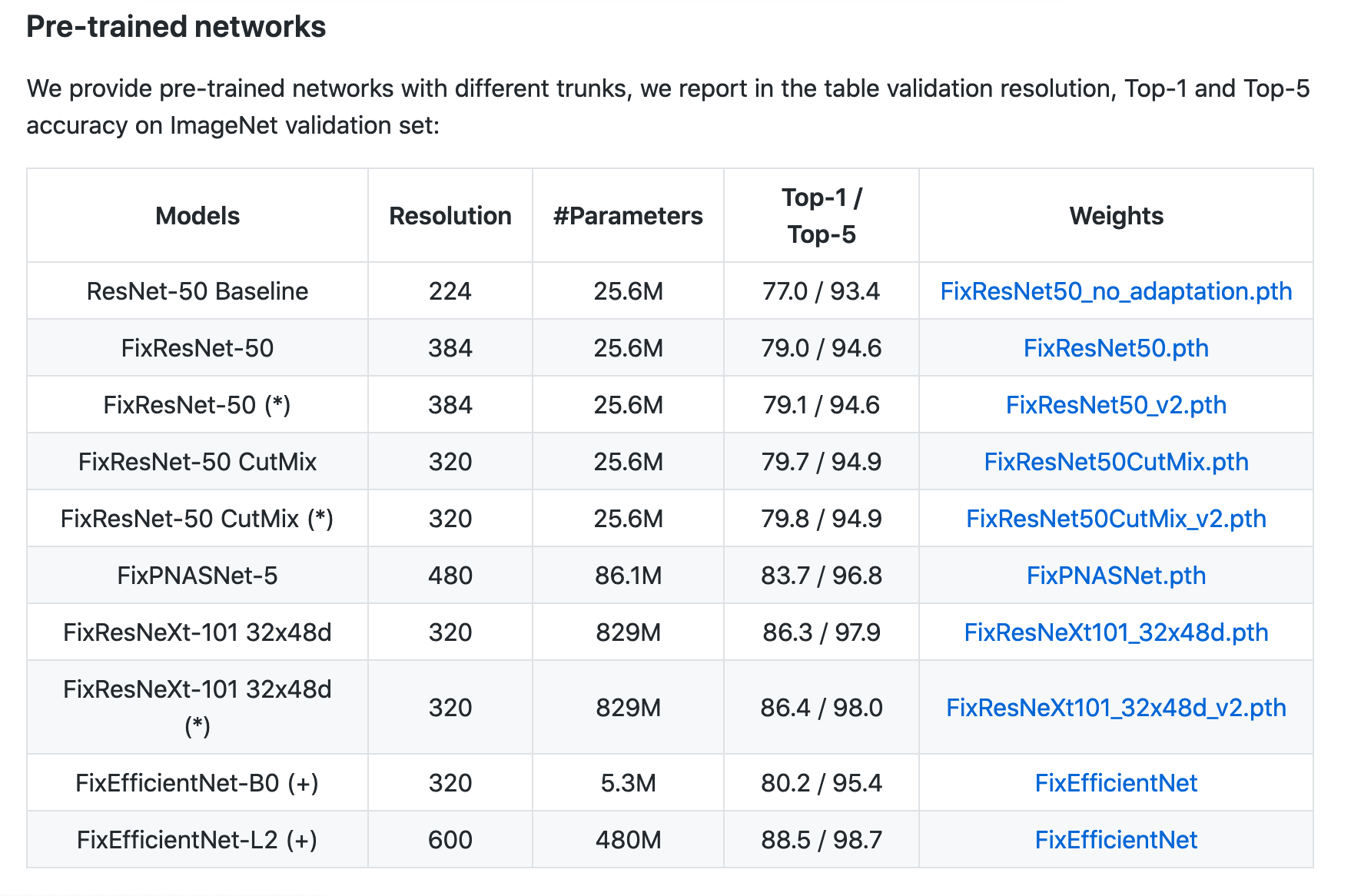Screen dimensions: 1351x896
Task: Open FixEfficientNet link in B0 row
Action: (x=1116, y=783)
